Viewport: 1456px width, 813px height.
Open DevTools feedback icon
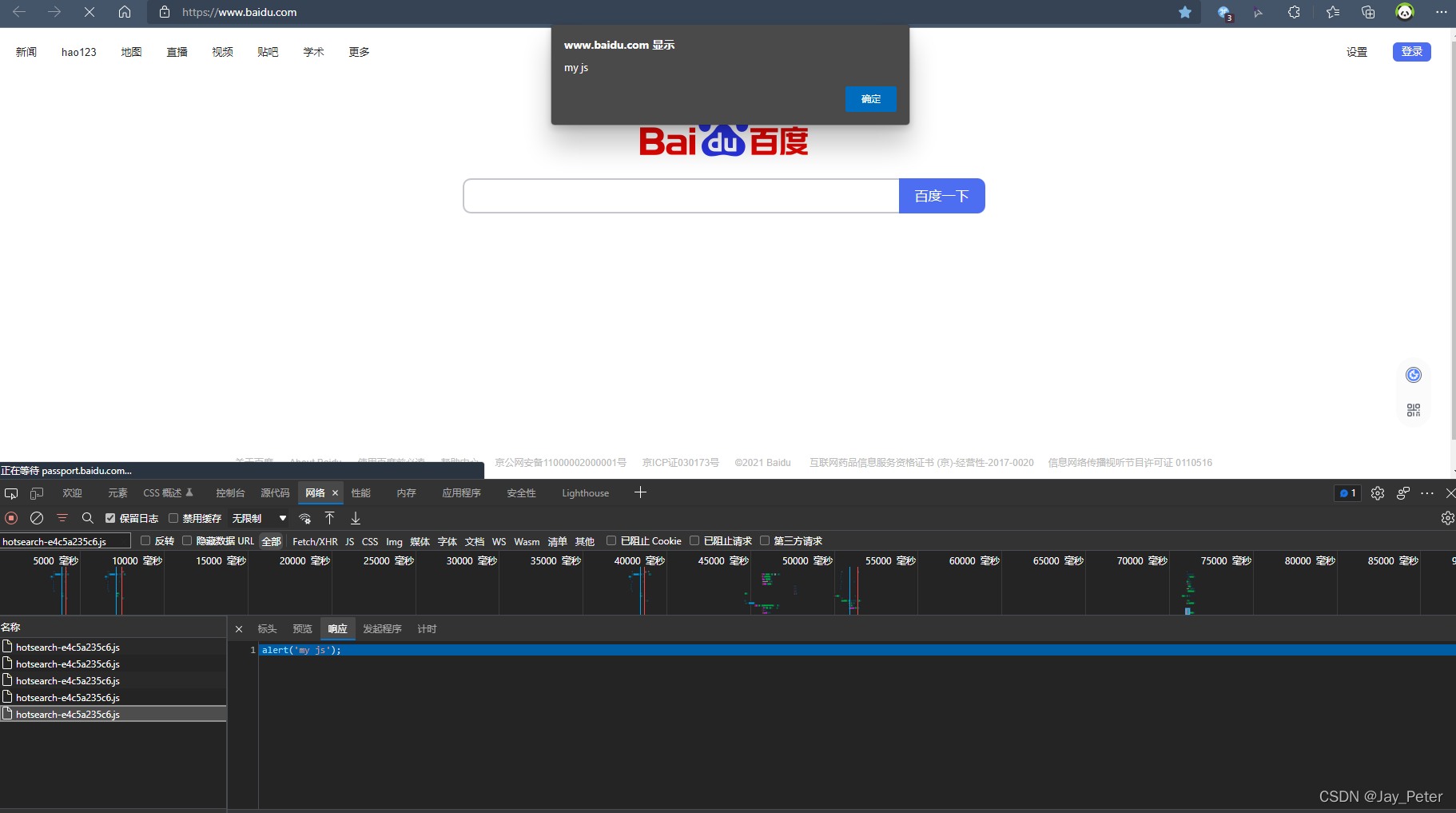click(1403, 493)
